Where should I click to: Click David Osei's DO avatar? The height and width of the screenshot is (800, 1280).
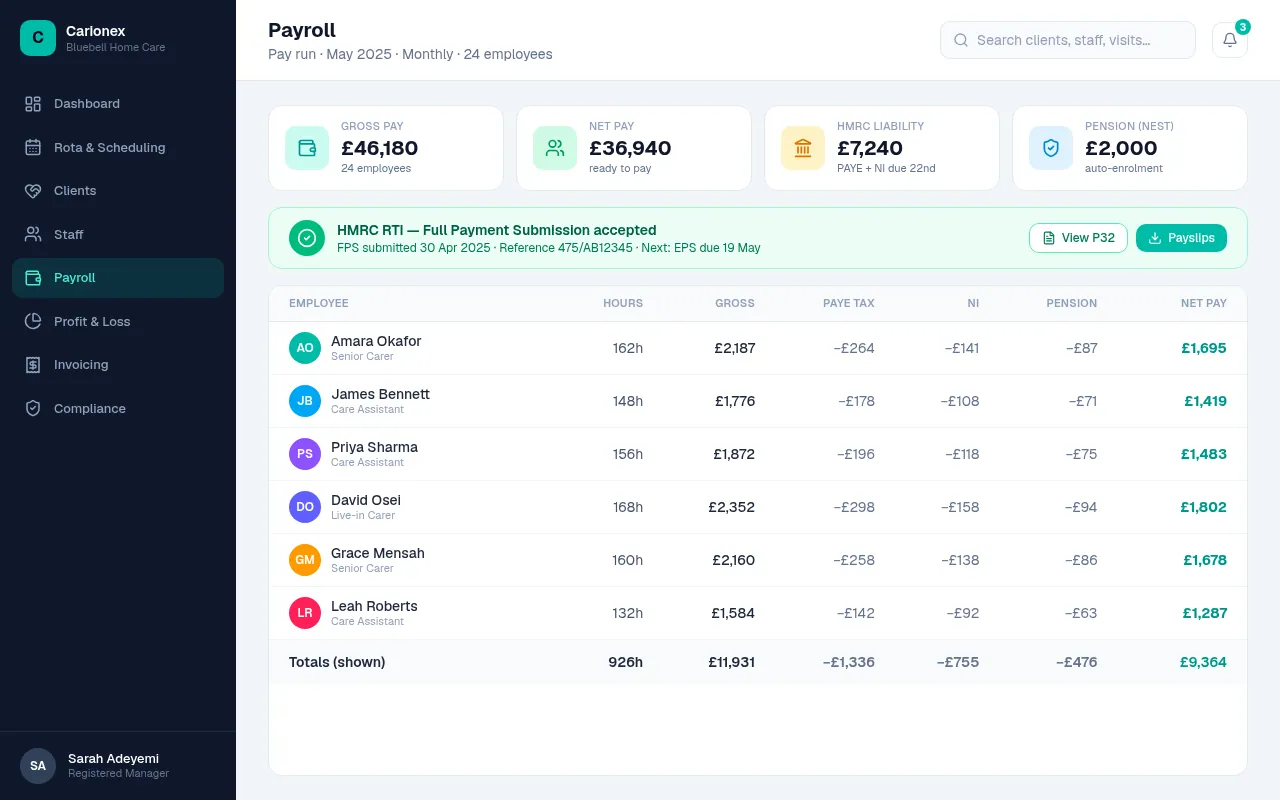click(x=305, y=507)
